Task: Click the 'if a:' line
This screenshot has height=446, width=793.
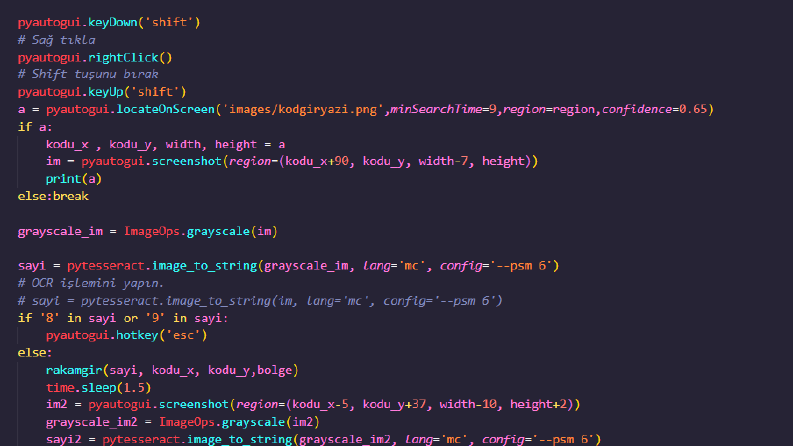Action: [35, 127]
